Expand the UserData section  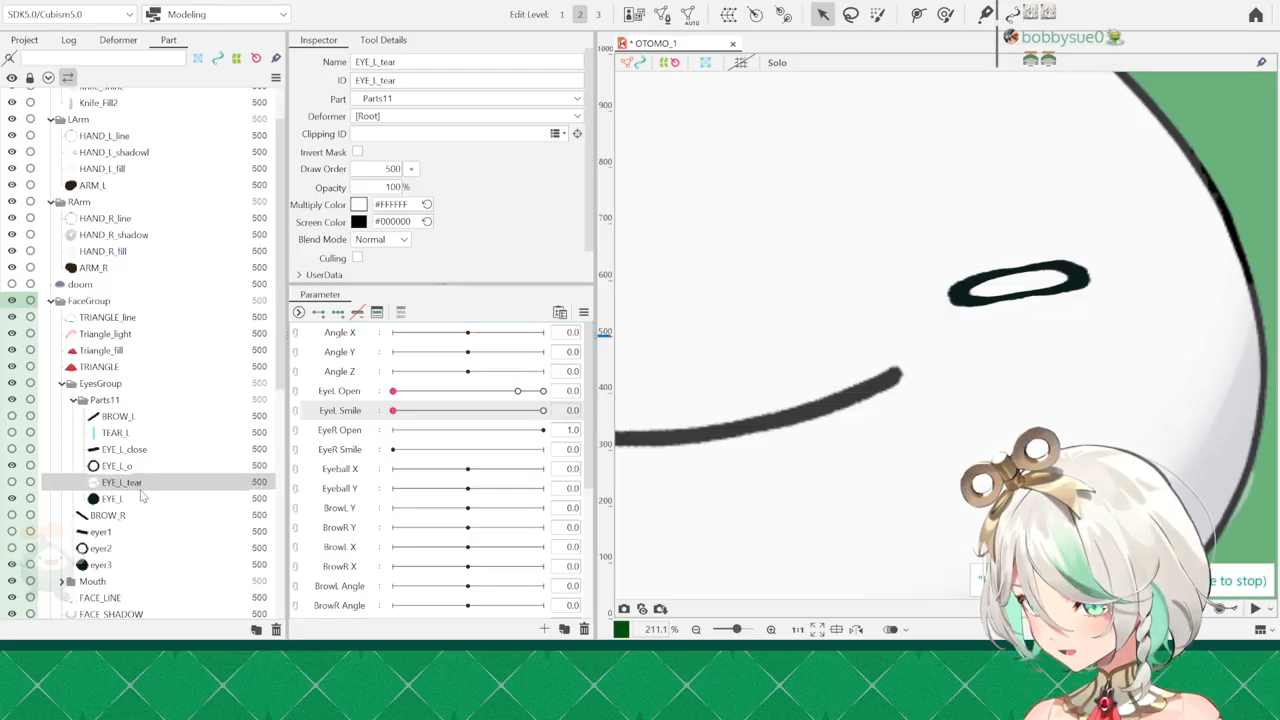coord(299,275)
